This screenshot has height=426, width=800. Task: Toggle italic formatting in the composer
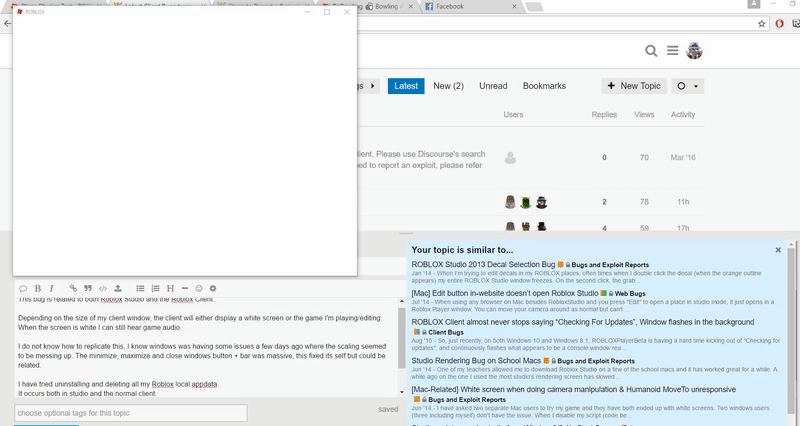click(x=52, y=288)
